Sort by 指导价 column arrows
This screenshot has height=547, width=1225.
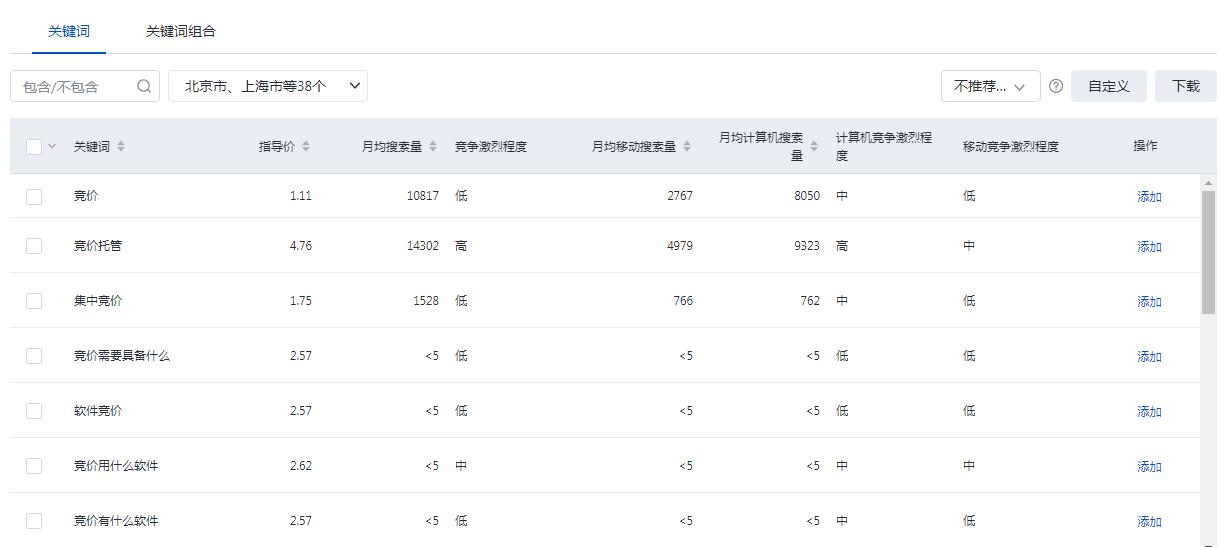306,146
